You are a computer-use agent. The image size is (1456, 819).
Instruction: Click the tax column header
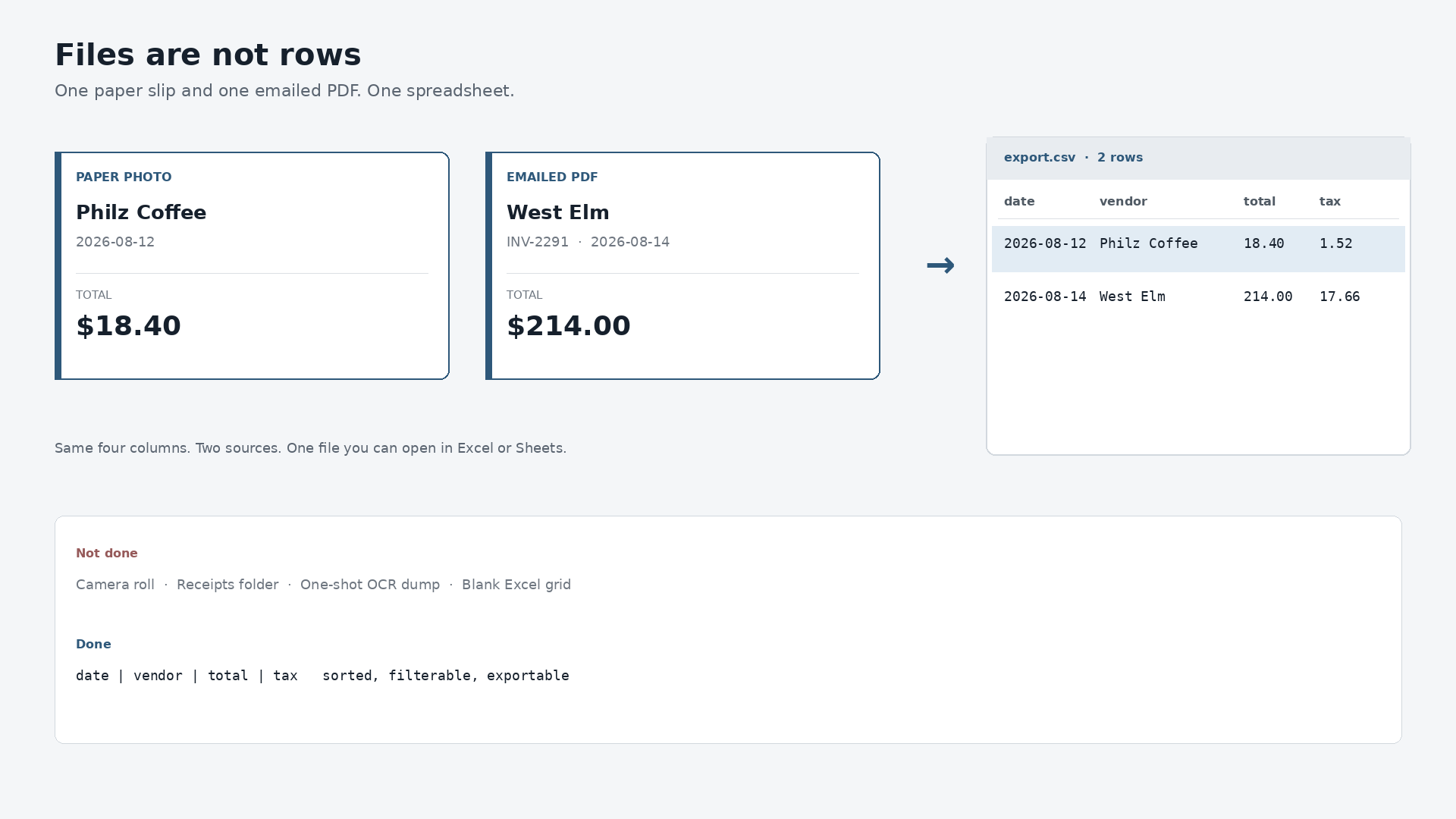tap(1330, 202)
